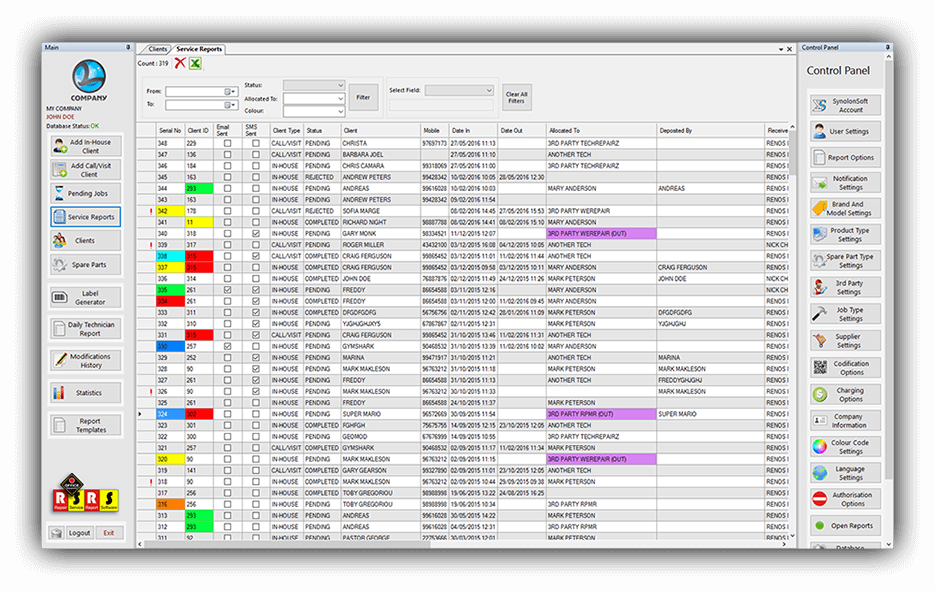
Task: Switch to the Clients tab
Action: [x=156, y=48]
